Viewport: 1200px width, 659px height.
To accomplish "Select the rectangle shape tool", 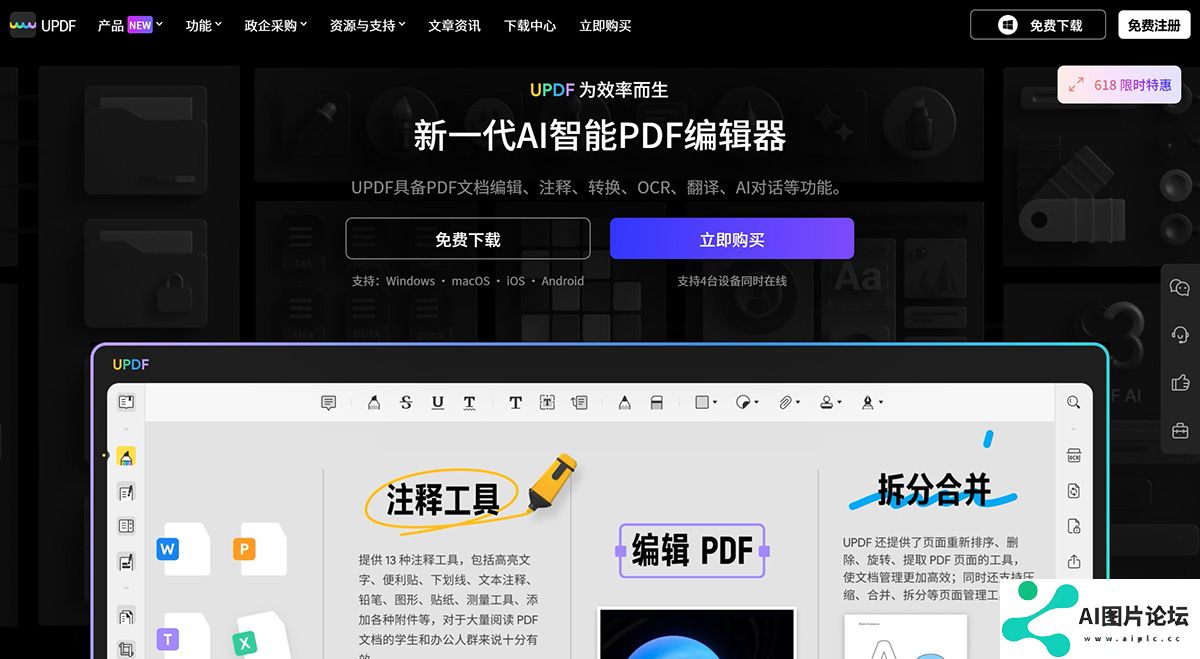I will [x=702, y=402].
